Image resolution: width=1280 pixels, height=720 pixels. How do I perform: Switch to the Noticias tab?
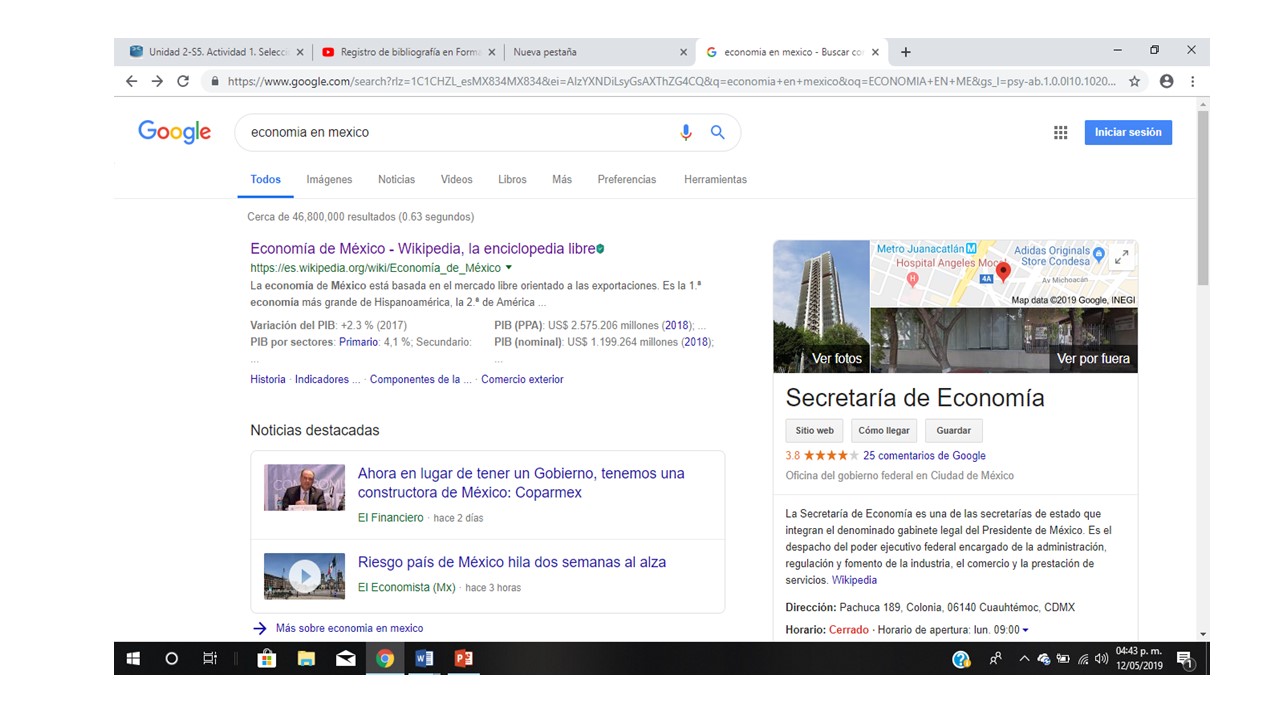(x=396, y=180)
